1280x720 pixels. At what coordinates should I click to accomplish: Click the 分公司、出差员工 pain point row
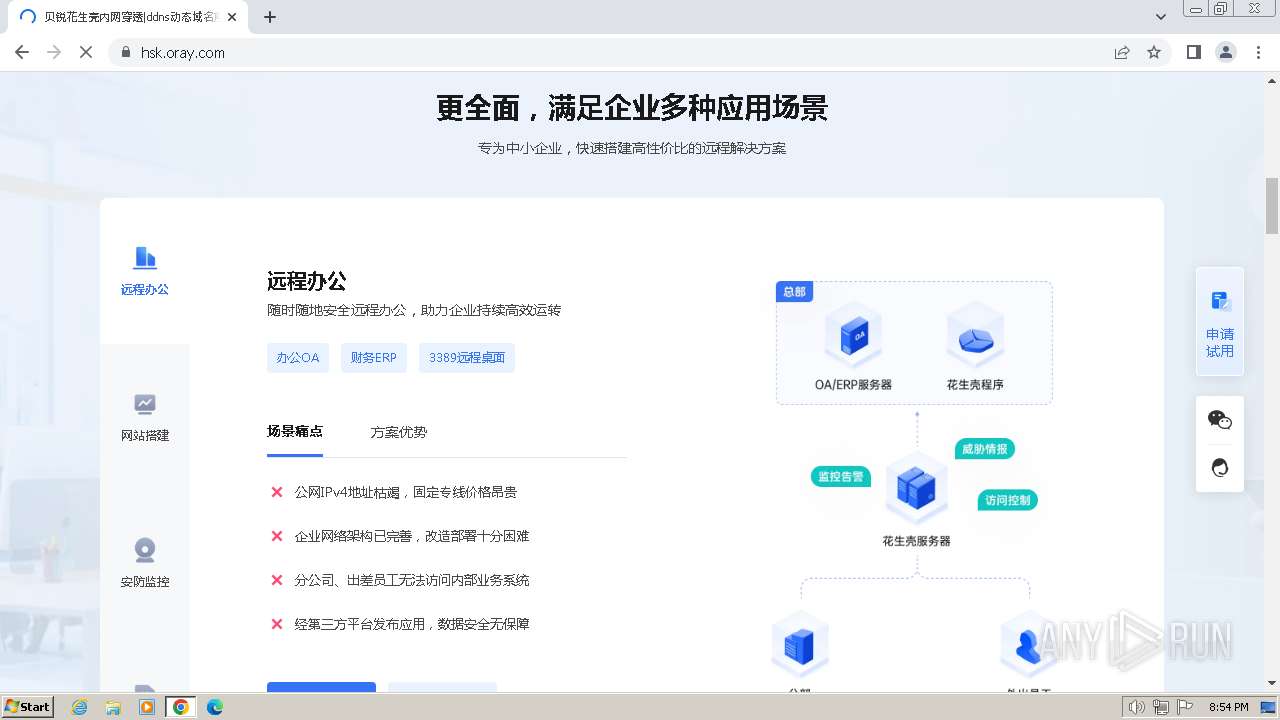400,580
